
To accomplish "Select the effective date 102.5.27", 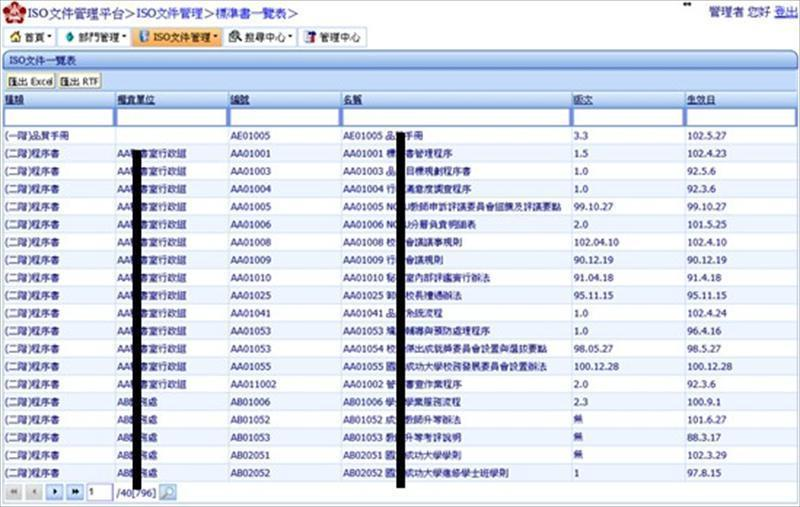I will [x=707, y=136].
